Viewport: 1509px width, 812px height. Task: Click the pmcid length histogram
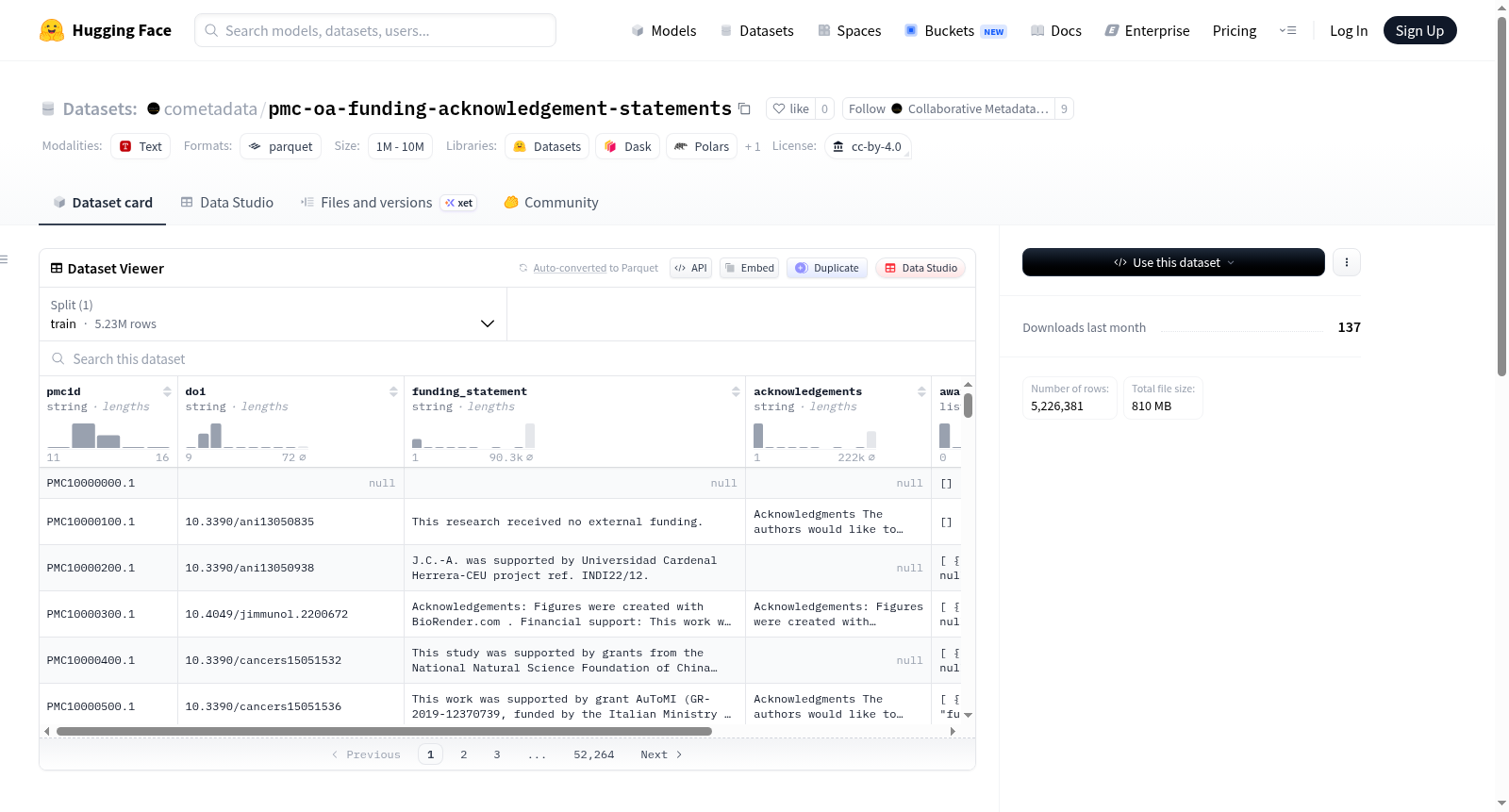[108, 436]
